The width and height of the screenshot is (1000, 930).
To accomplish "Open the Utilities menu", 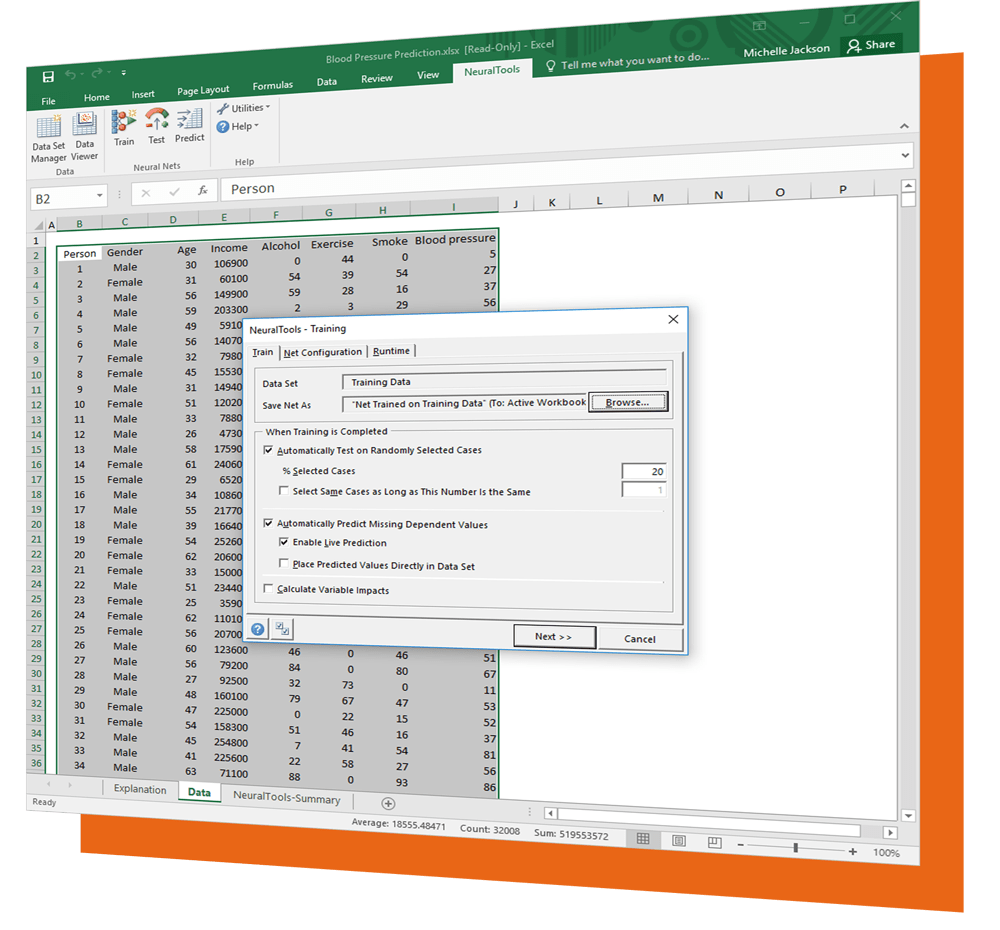I will pos(243,108).
